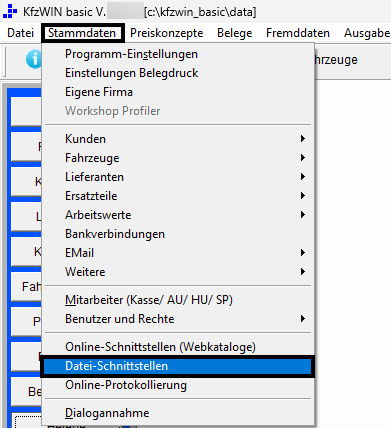Expand the Benutzer und Rechte submenu
The image size is (391, 428).
tap(178, 319)
